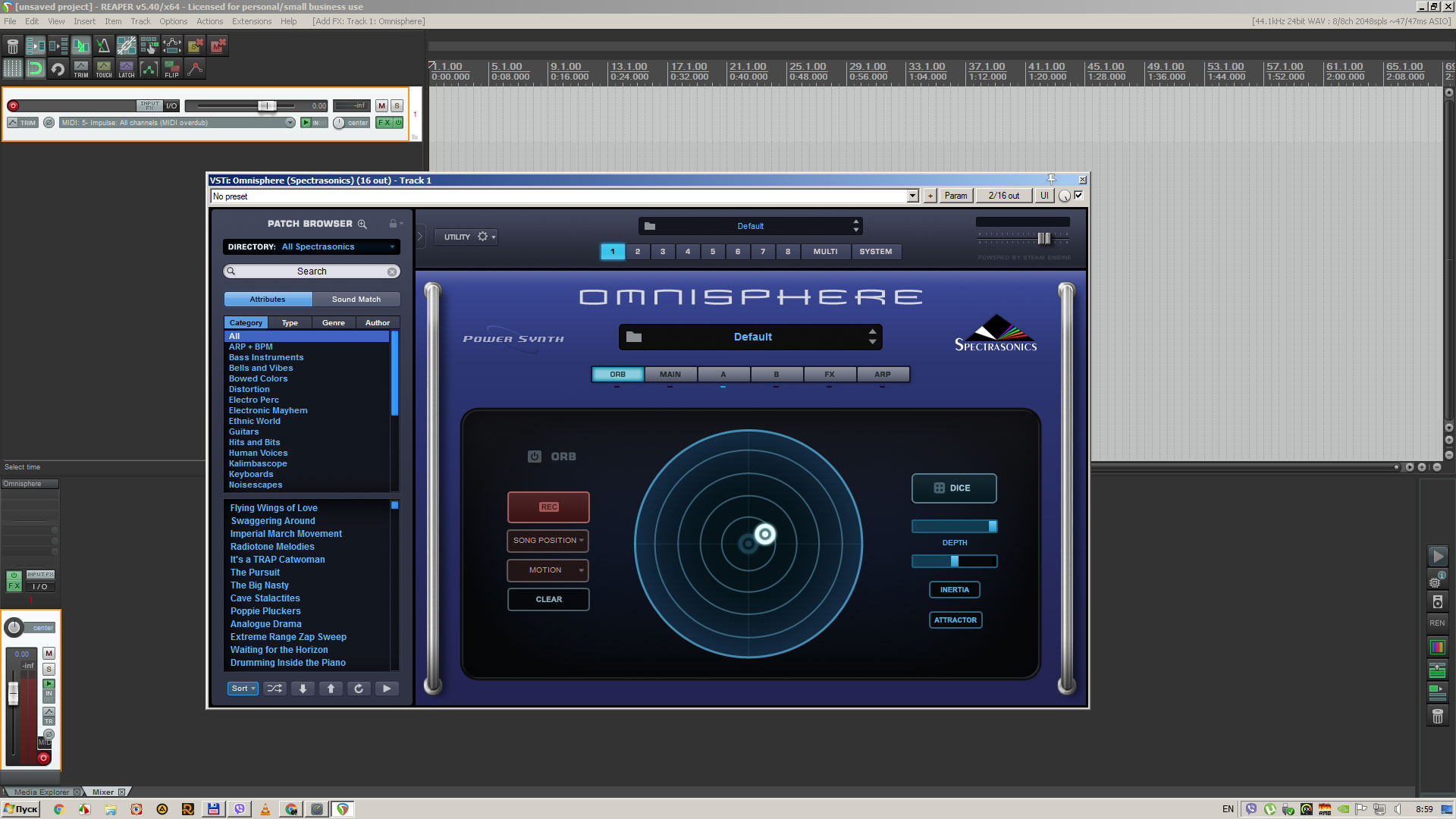Open the Extensions menu

pos(252,21)
